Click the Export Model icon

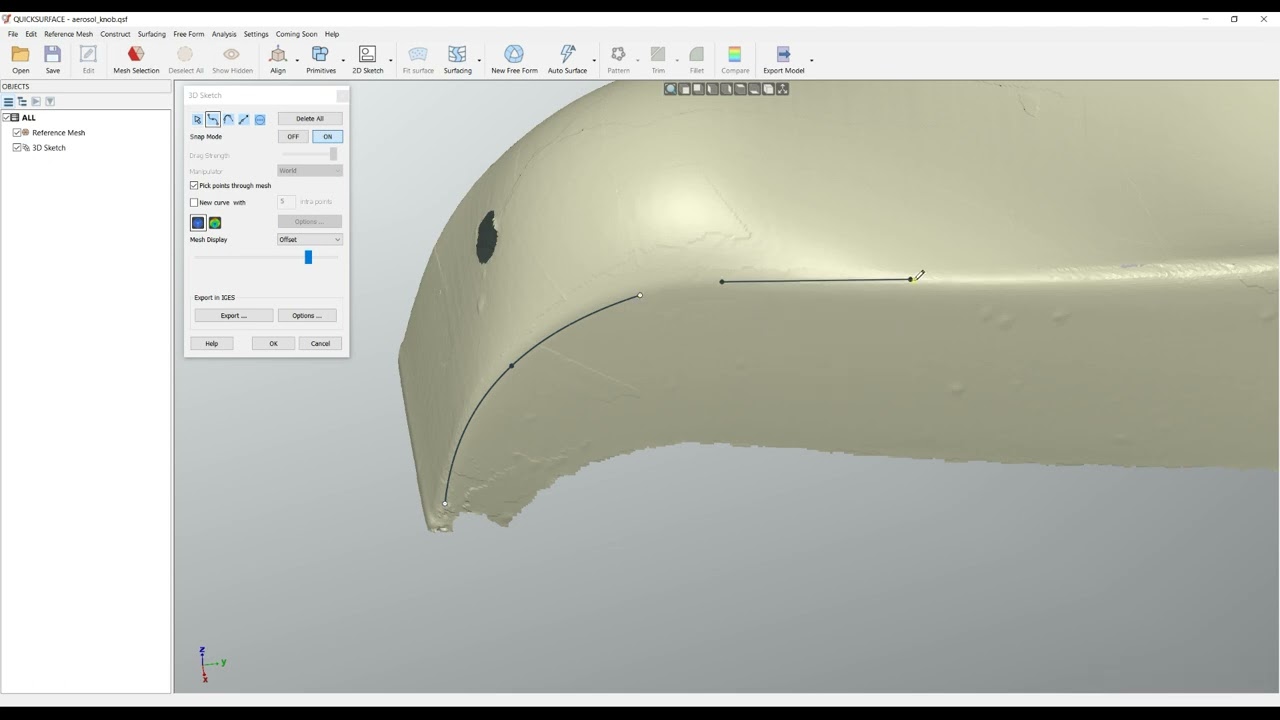point(783,54)
